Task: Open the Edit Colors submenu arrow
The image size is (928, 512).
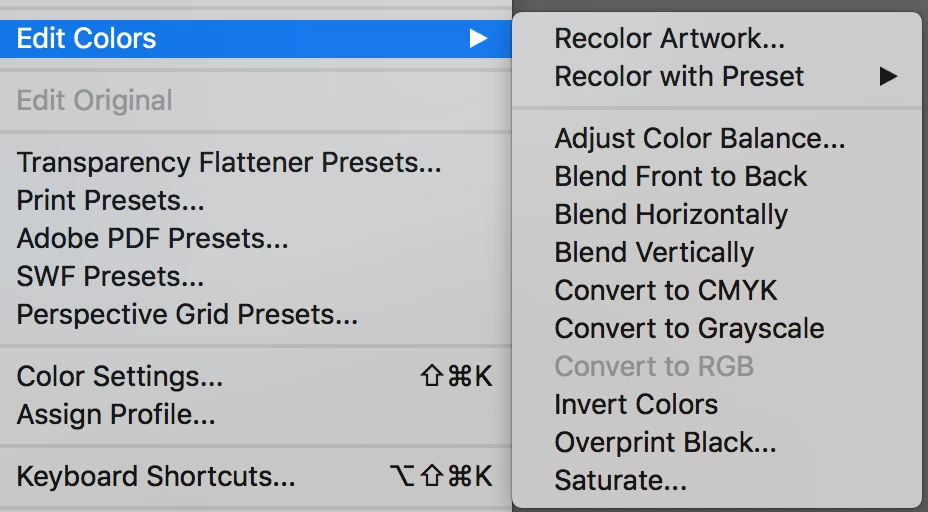Action: click(x=478, y=38)
